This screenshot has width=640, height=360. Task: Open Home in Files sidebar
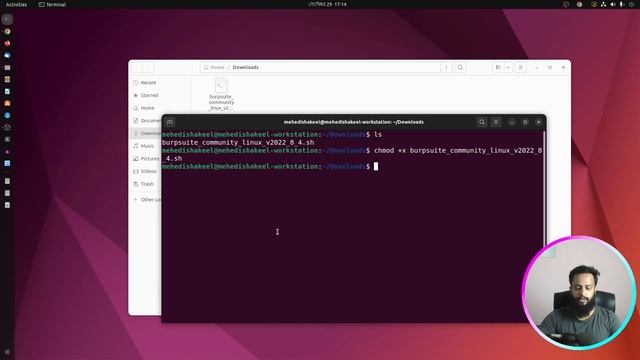[x=160, y=108]
